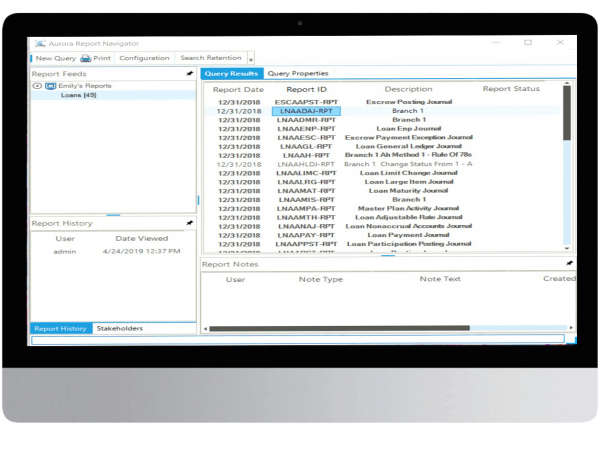Click the Emily's Reports feed icon
This screenshot has width=600, height=472.
click(50, 86)
